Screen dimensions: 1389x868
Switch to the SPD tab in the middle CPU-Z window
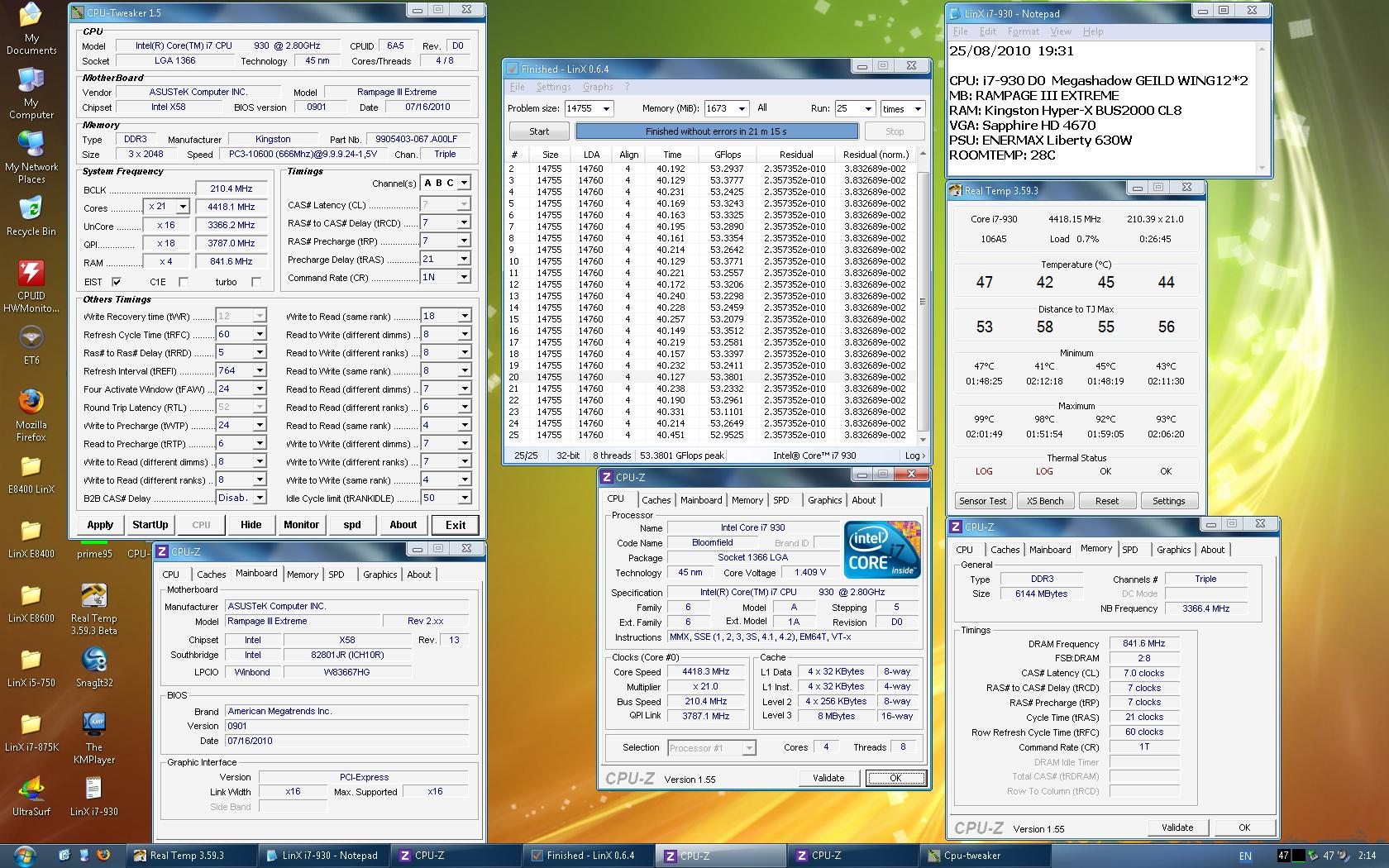click(x=780, y=500)
